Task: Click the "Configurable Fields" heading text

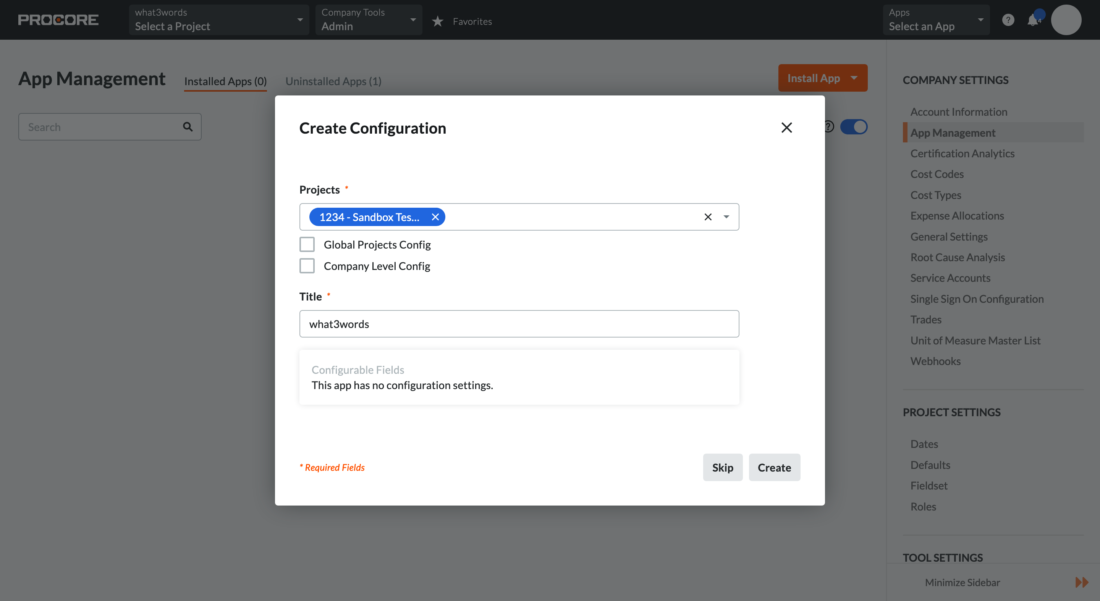Action: pos(358,370)
